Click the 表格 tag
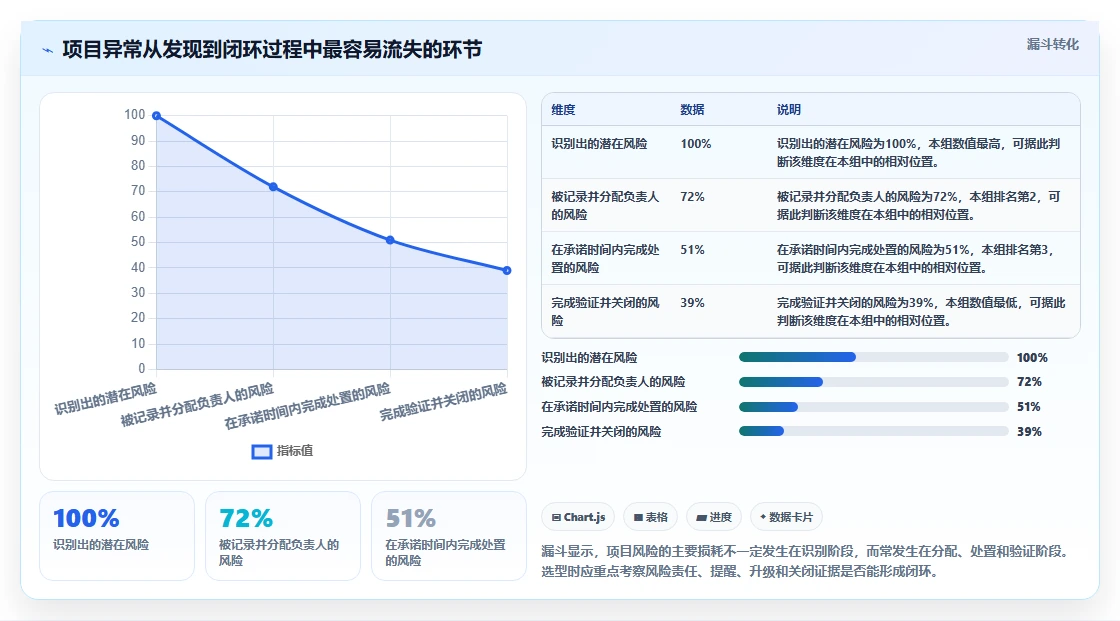 coord(651,517)
